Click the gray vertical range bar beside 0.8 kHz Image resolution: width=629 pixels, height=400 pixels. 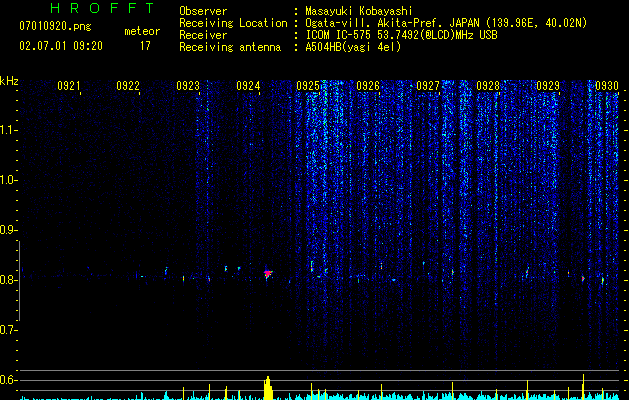[20, 281]
